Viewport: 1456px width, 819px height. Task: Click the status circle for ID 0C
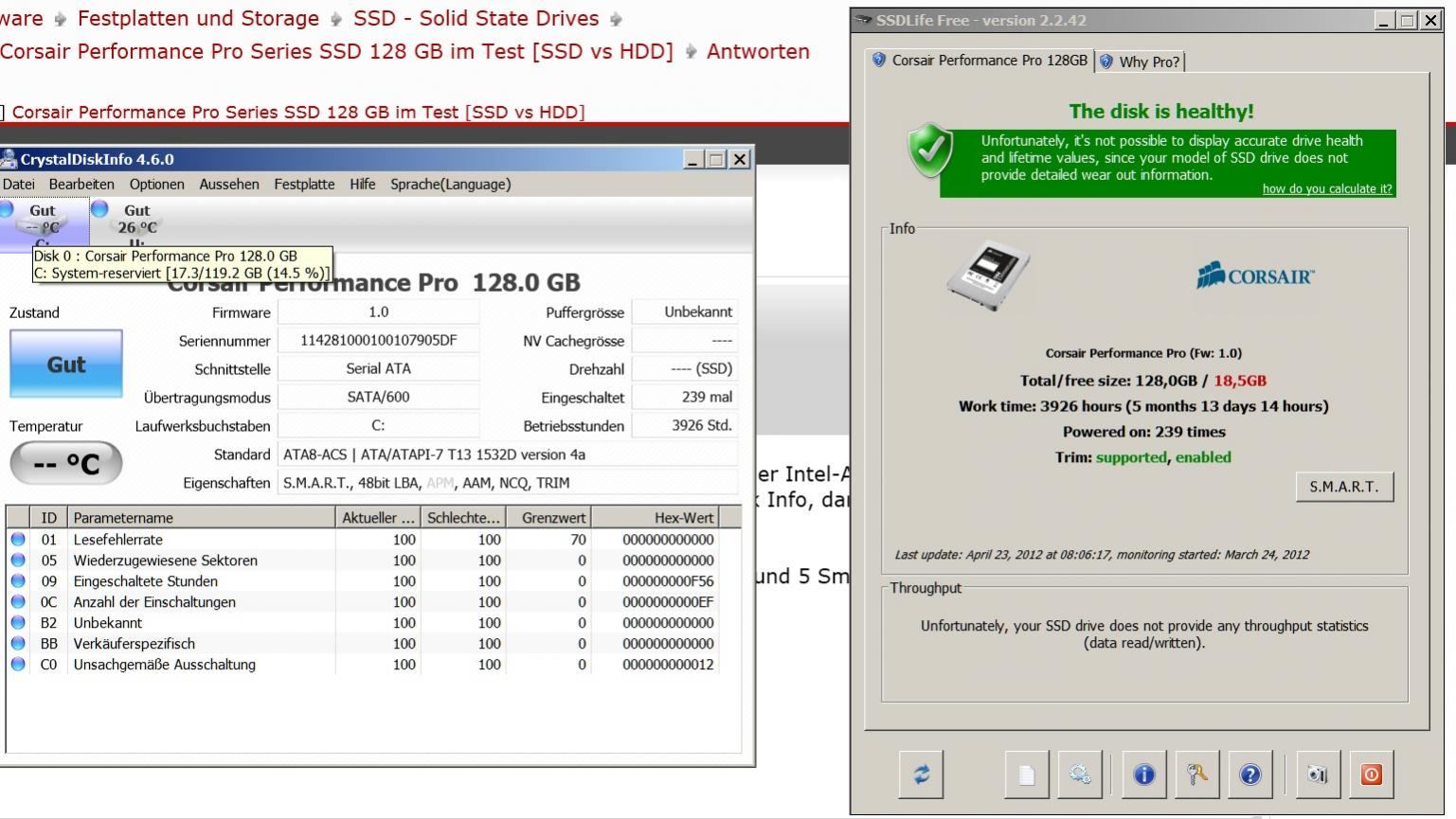tap(18, 602)
